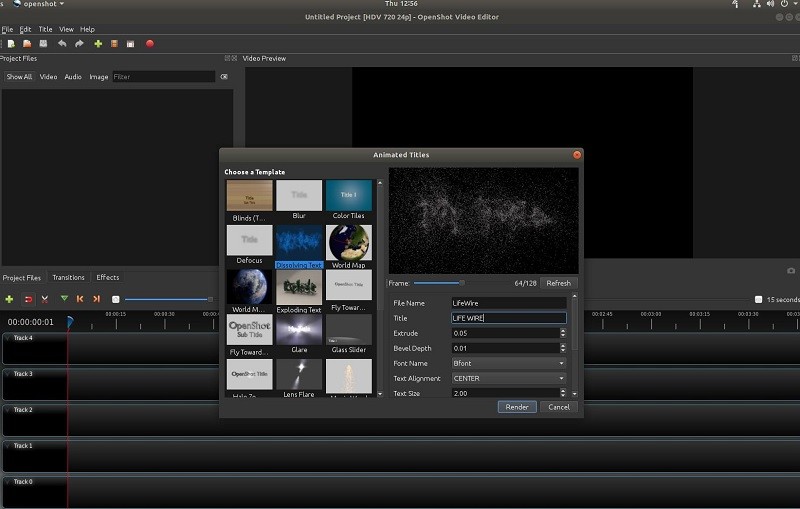The image size is (800, 509).
Task: Choose the Color Tiles template
Action: click(349, 195)
